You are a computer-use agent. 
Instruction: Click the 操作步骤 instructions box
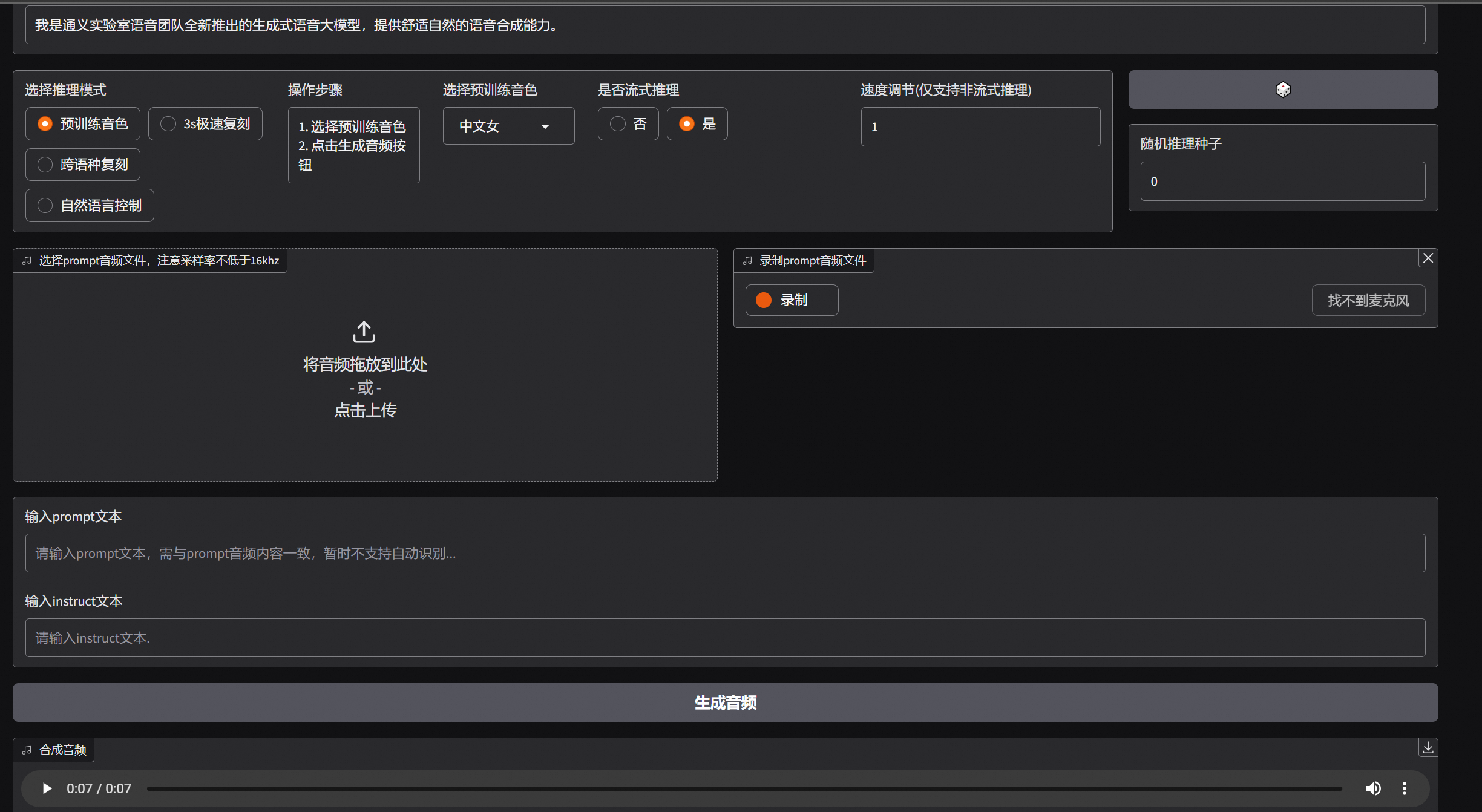353,145
